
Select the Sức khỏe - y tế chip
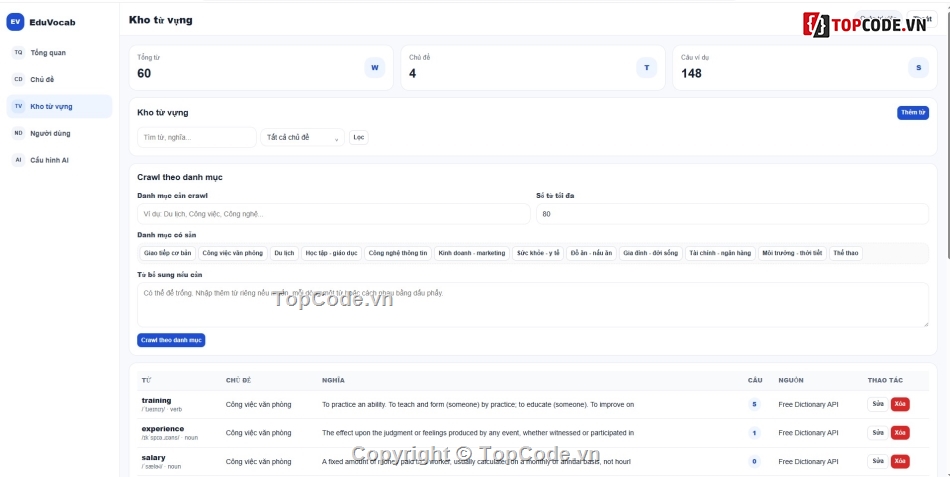[x=538, y=253]
